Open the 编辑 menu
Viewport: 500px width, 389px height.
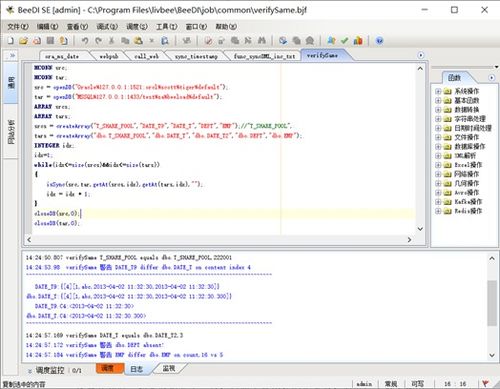tap(47, 27)
